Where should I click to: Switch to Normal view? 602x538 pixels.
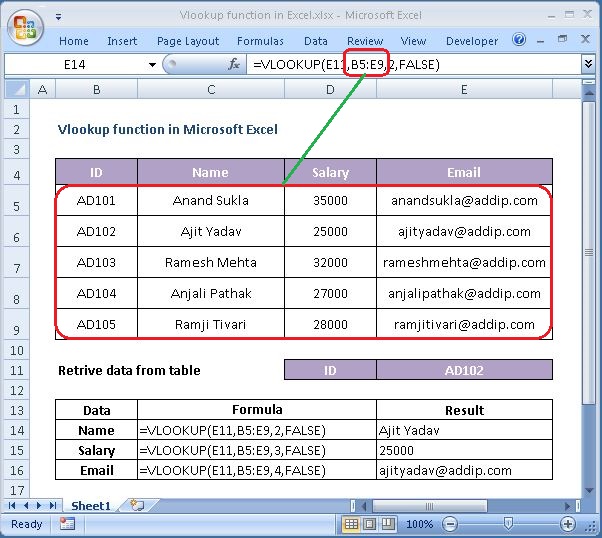click(x=351, y=524)
